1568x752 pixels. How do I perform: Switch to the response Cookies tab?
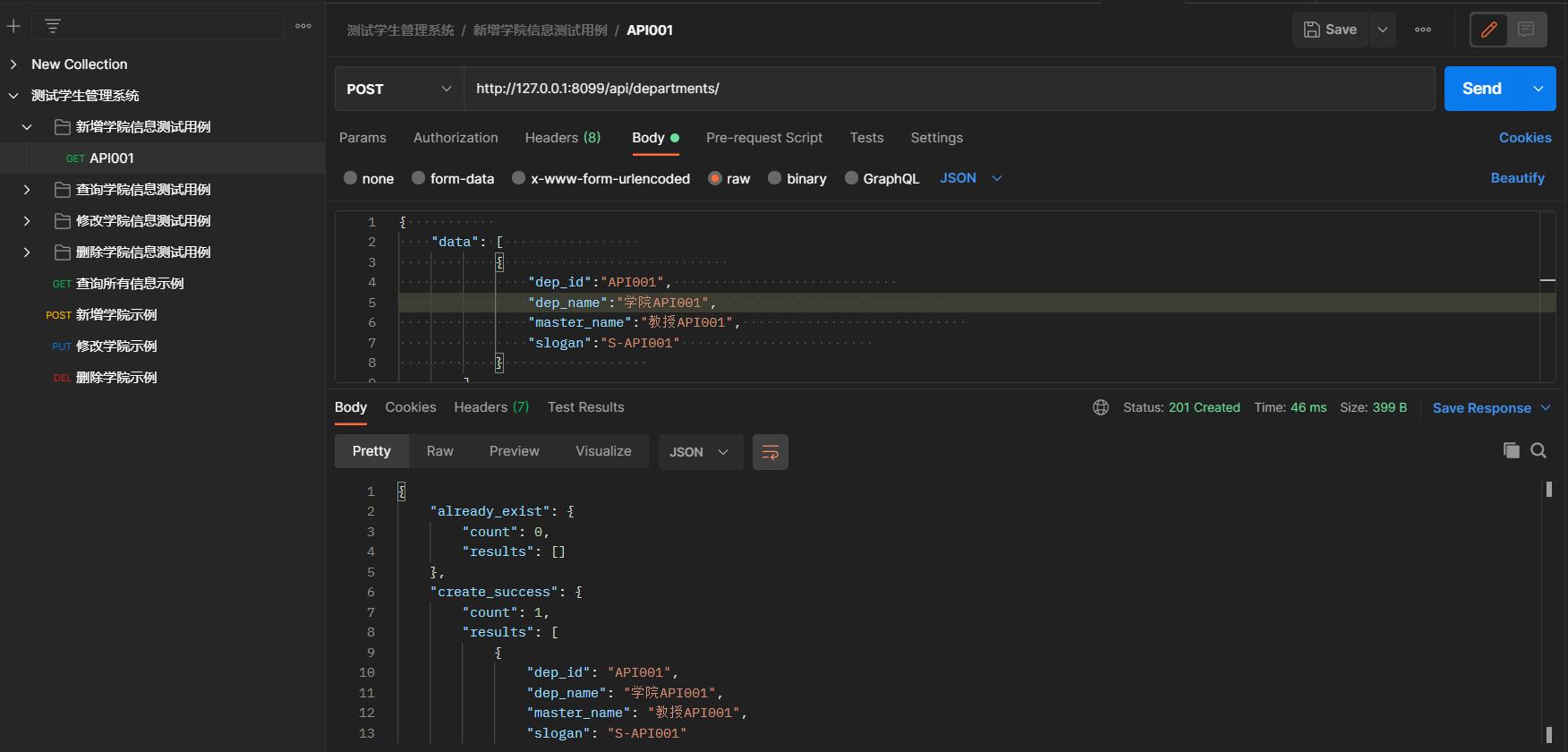coord(411,407)
